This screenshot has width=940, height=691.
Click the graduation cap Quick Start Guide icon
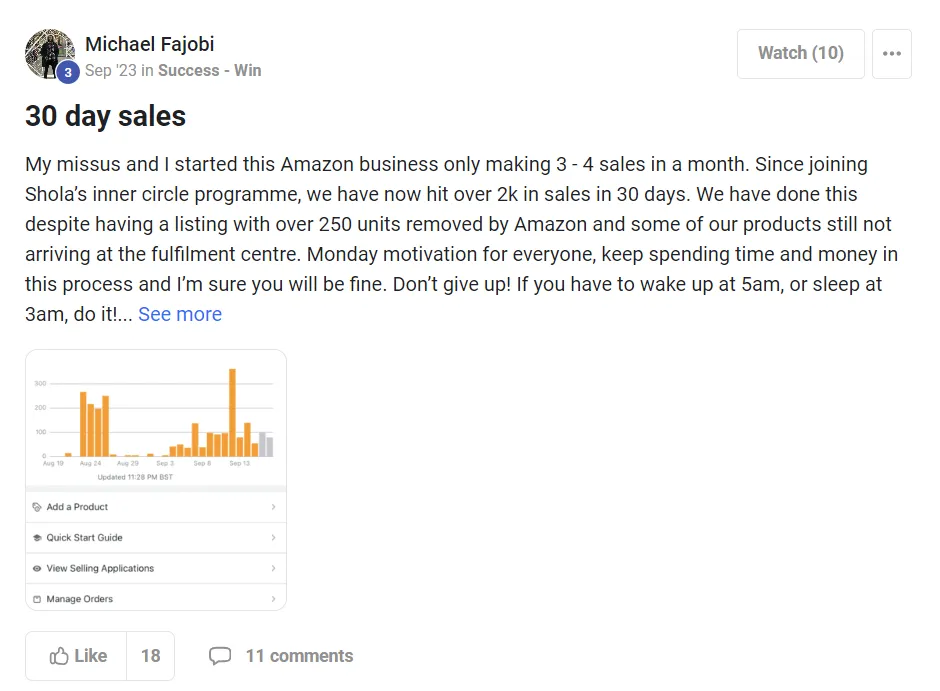[x=37, y=538]
